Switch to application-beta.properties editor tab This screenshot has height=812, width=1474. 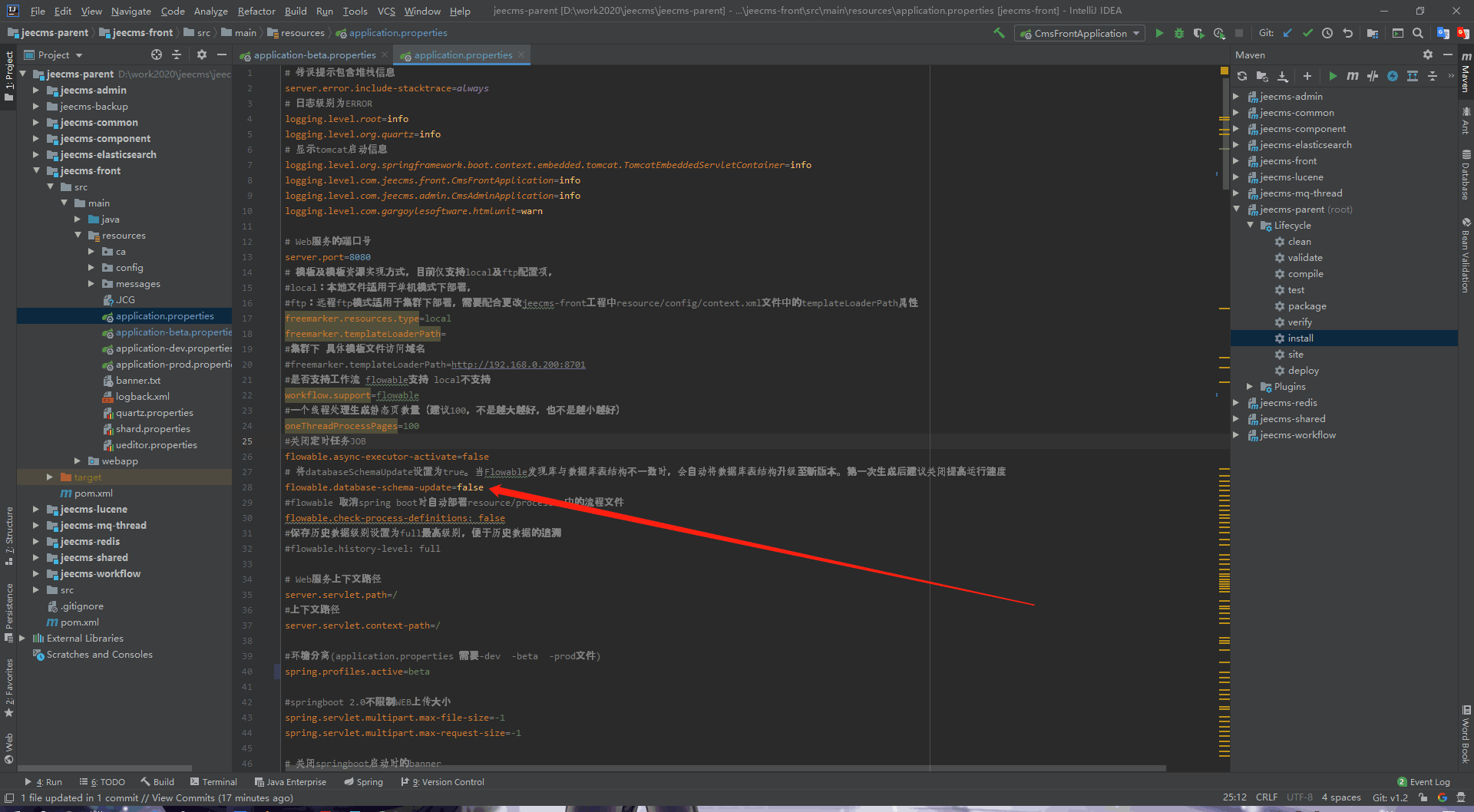[314, 55]
